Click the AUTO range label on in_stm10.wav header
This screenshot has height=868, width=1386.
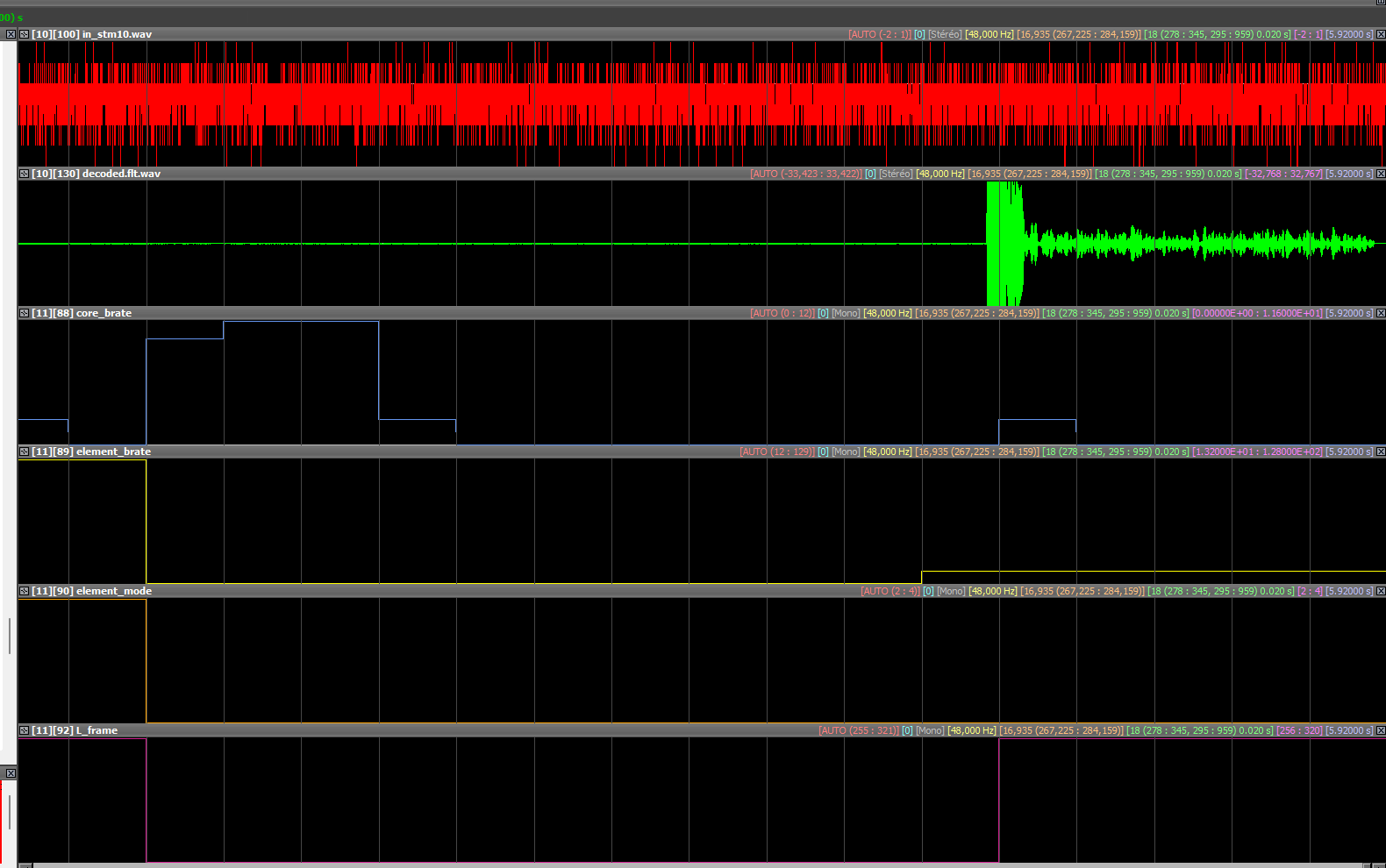coord(879,34)
